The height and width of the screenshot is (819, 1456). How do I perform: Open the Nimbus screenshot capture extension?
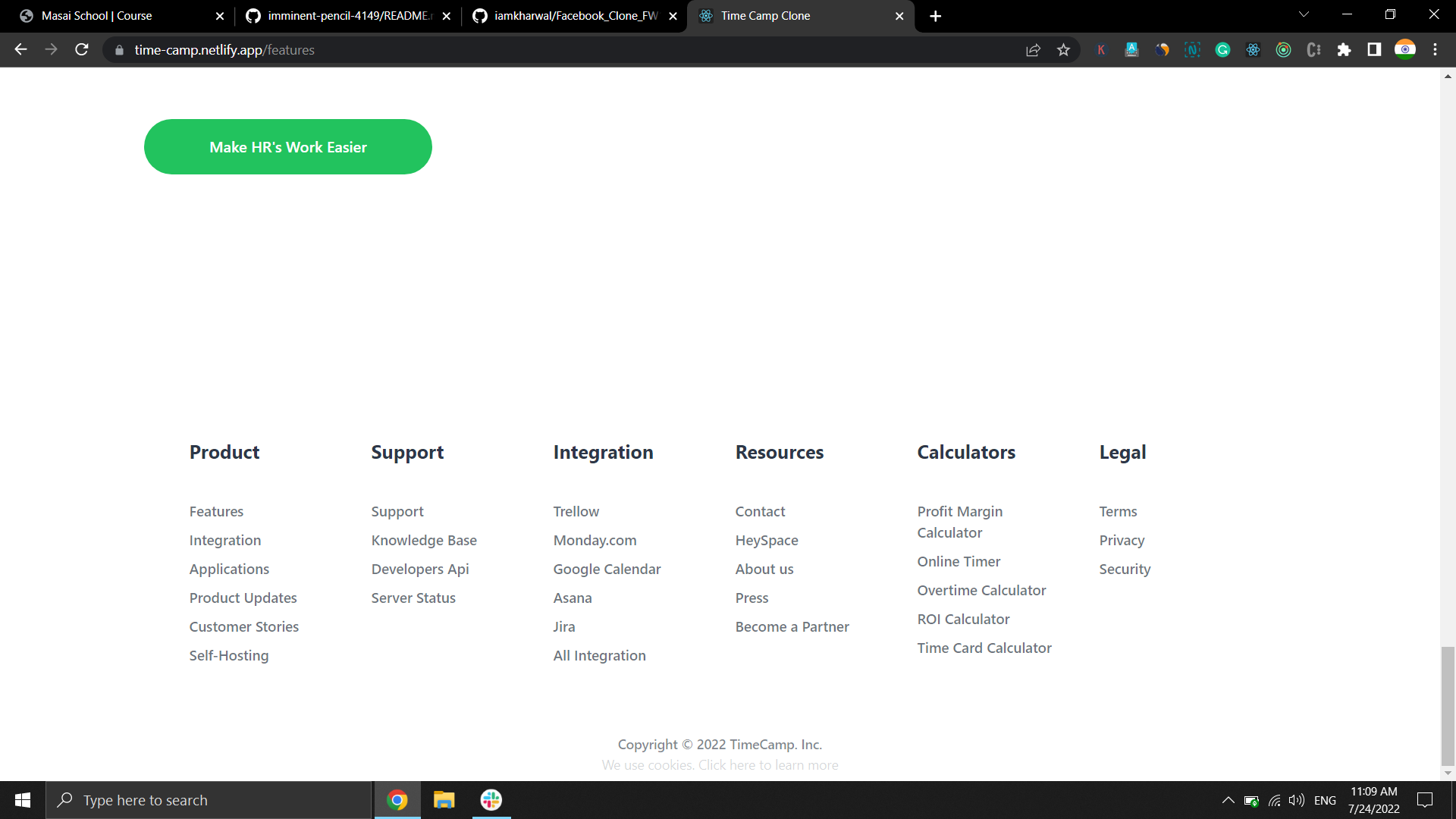point(1192,49)
